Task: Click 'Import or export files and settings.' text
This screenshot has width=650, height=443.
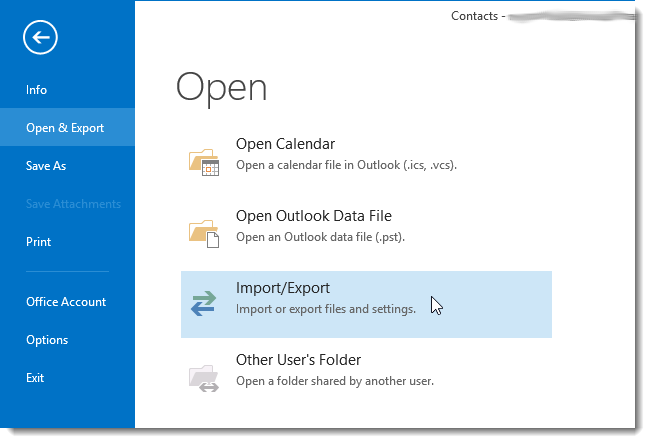Action: [326, 309]
